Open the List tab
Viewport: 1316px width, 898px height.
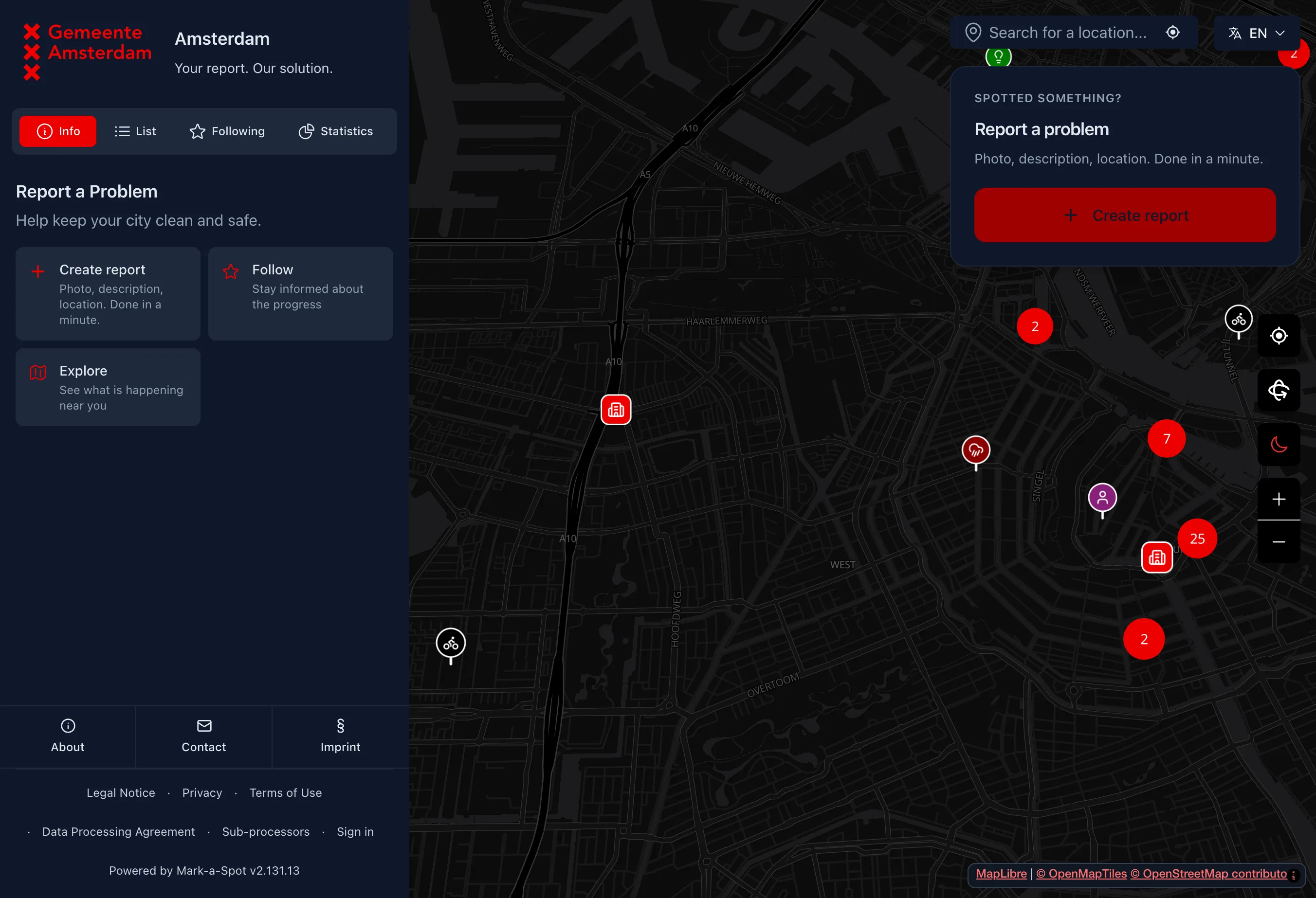135,131
